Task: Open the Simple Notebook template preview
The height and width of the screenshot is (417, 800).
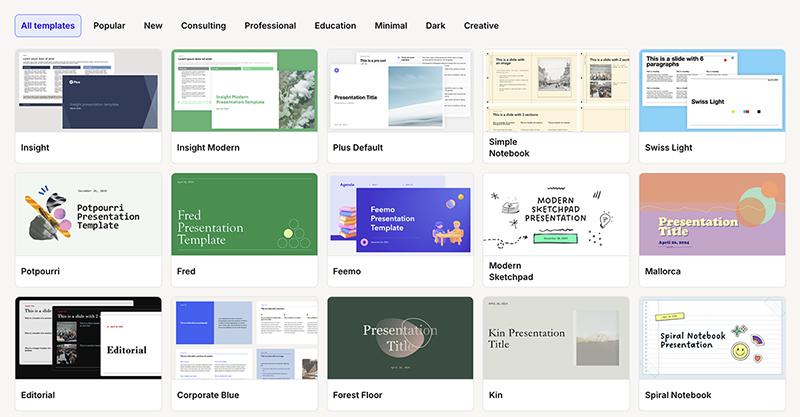Action: pyautogui.click(x=556, y=90)
